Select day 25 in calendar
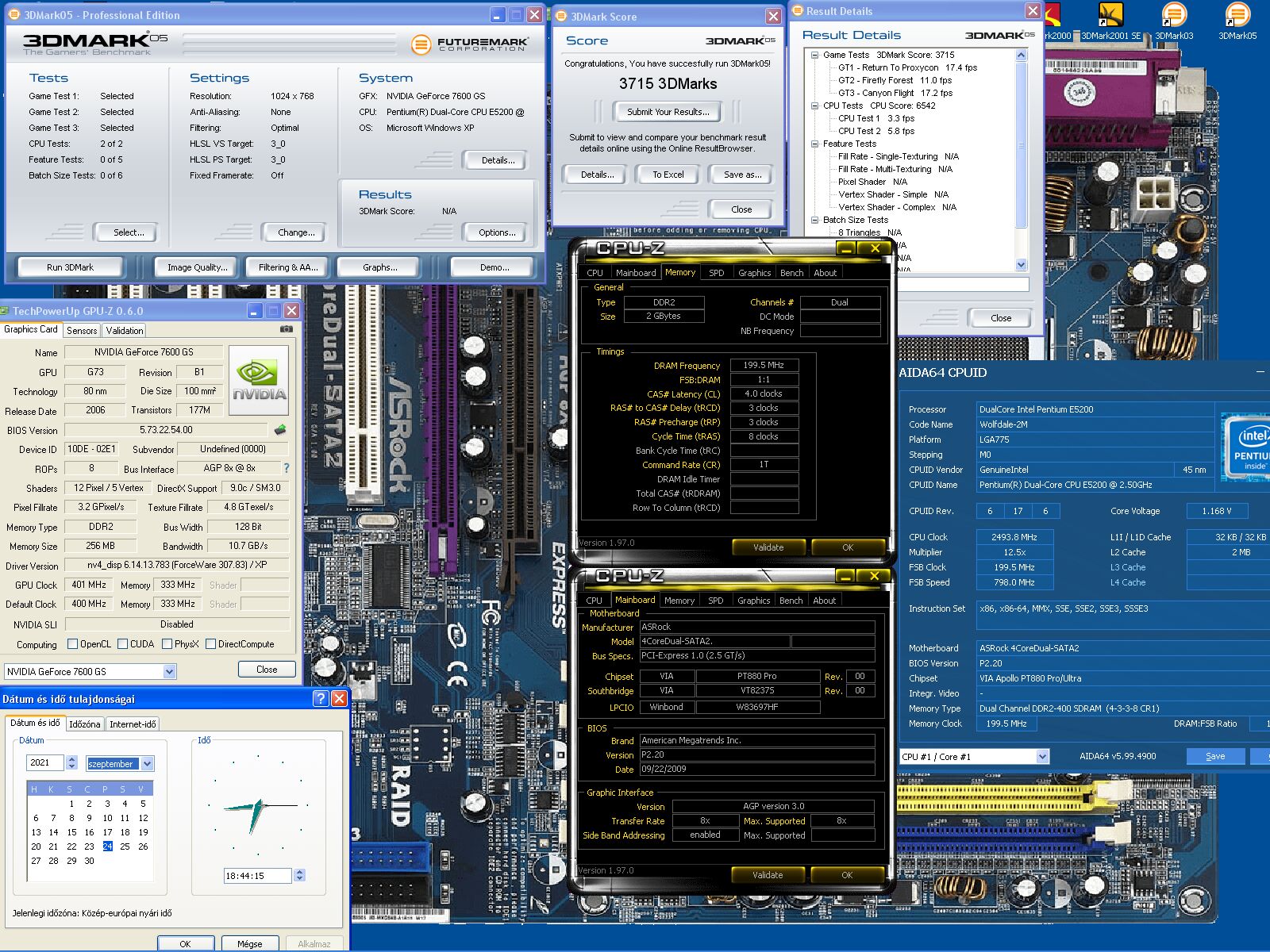Viewport: 1270px width, 952px height. point(125,846)
